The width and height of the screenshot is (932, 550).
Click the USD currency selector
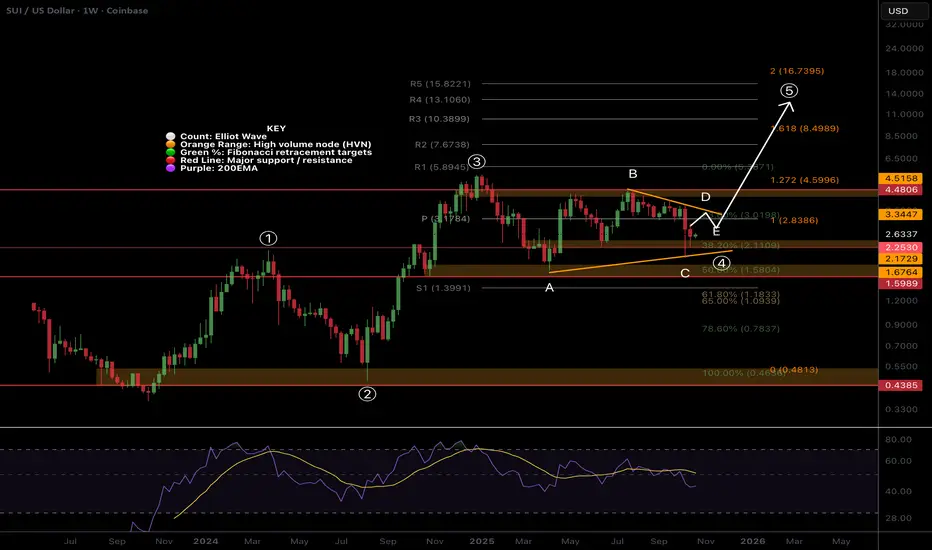[x=898, y=11]
